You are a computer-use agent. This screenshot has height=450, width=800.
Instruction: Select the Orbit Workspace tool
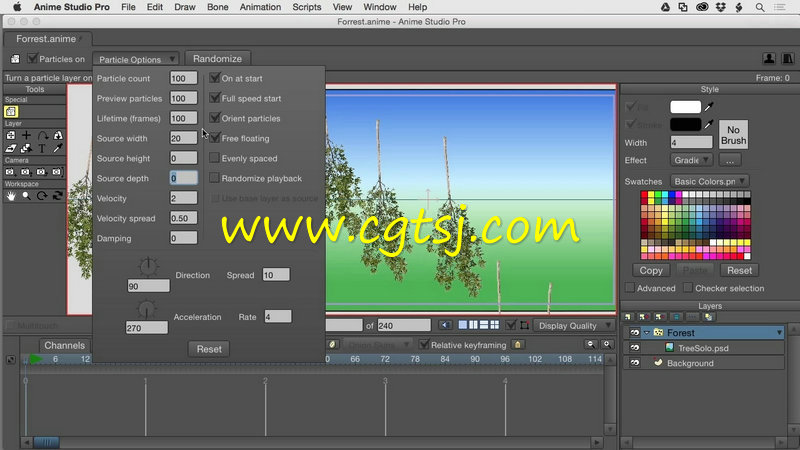click(x=58, y=196)
